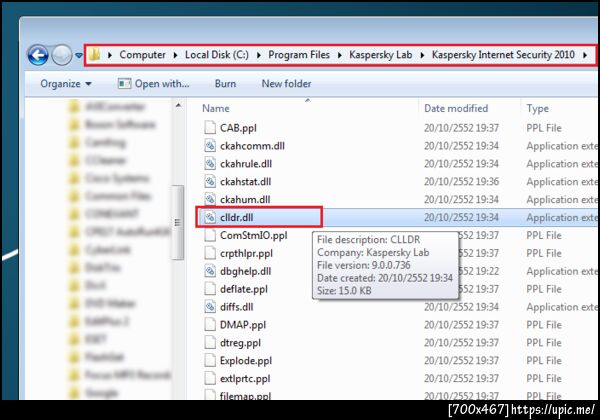Viewport: 600px width, 420px height.
Task: Select the CAB.ppl file icon
Action: pyautogui.click(x=210, y=127)
